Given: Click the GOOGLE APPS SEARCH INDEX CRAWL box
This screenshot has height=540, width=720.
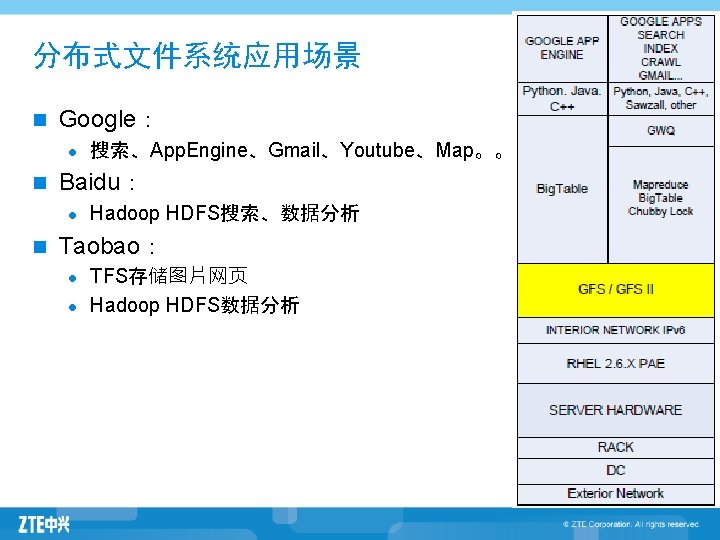Looking at the screenshot, I should (661, 49).
